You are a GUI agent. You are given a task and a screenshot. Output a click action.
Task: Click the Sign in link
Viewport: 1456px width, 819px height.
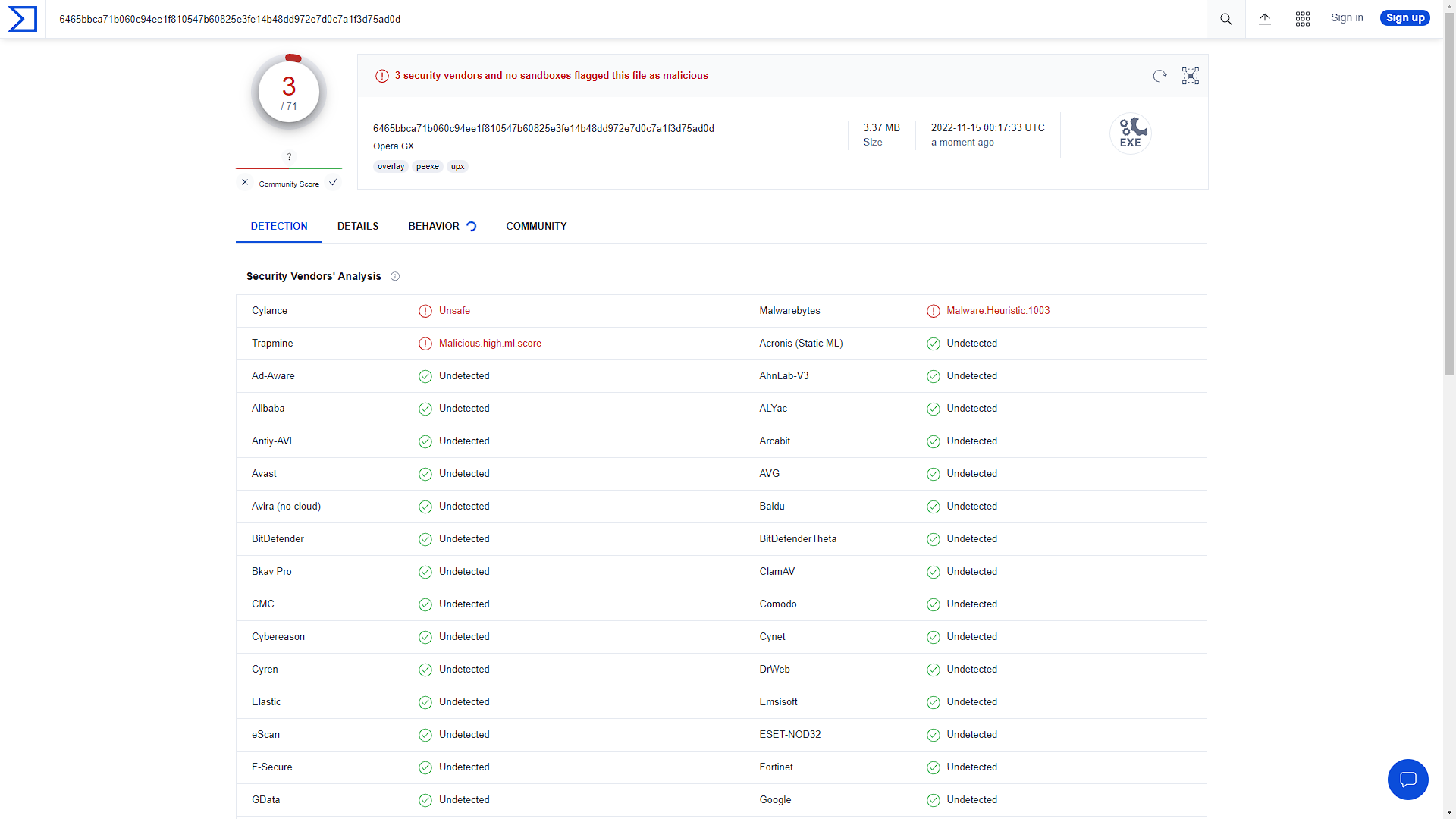click(1347, 17)
